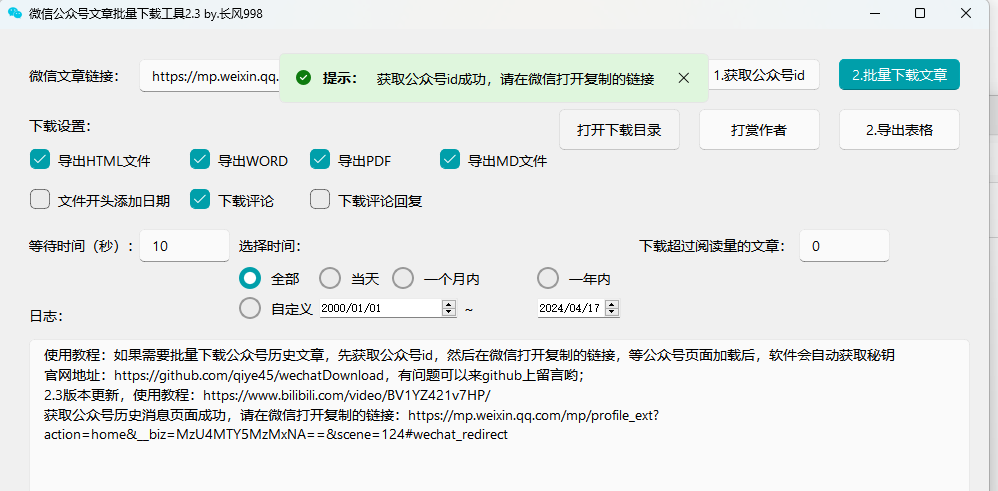The height and width of the screenshot is (491, 998).
Task: Choose 一年内 time range
Action: tap(548, 278)
